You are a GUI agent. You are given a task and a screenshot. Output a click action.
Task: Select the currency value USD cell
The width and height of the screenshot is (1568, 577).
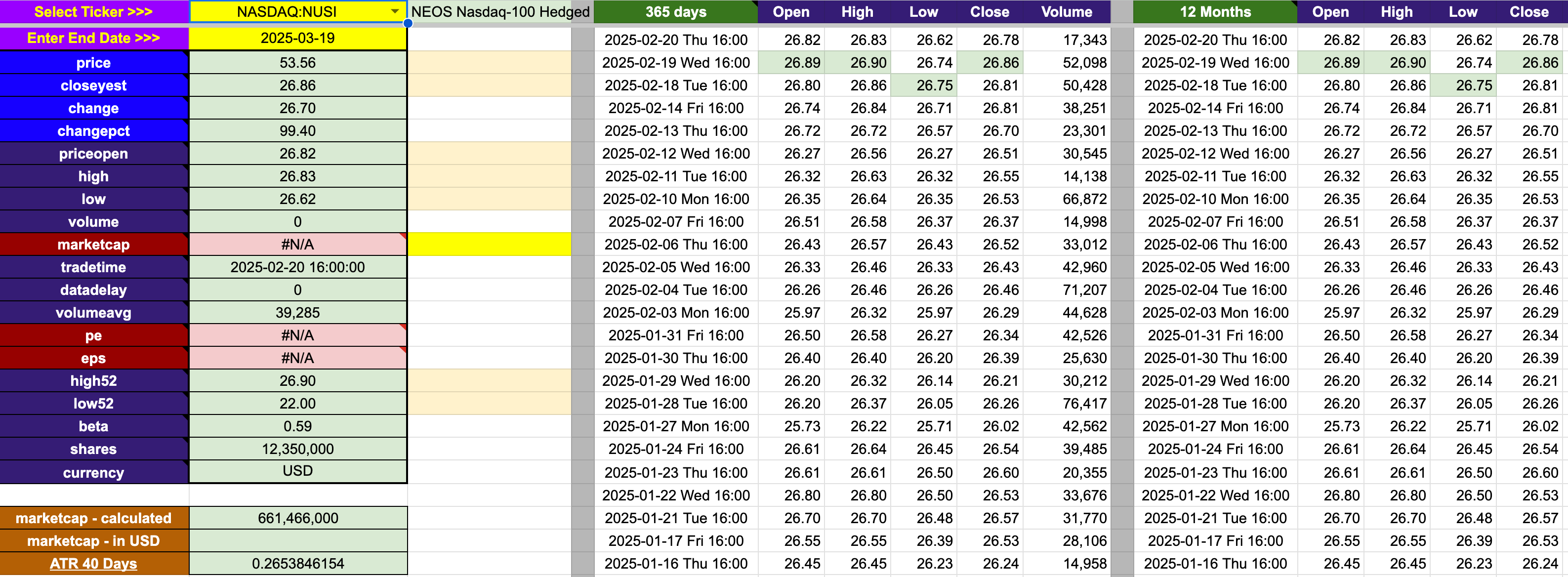pyautogui.click(x=297, y=471)
